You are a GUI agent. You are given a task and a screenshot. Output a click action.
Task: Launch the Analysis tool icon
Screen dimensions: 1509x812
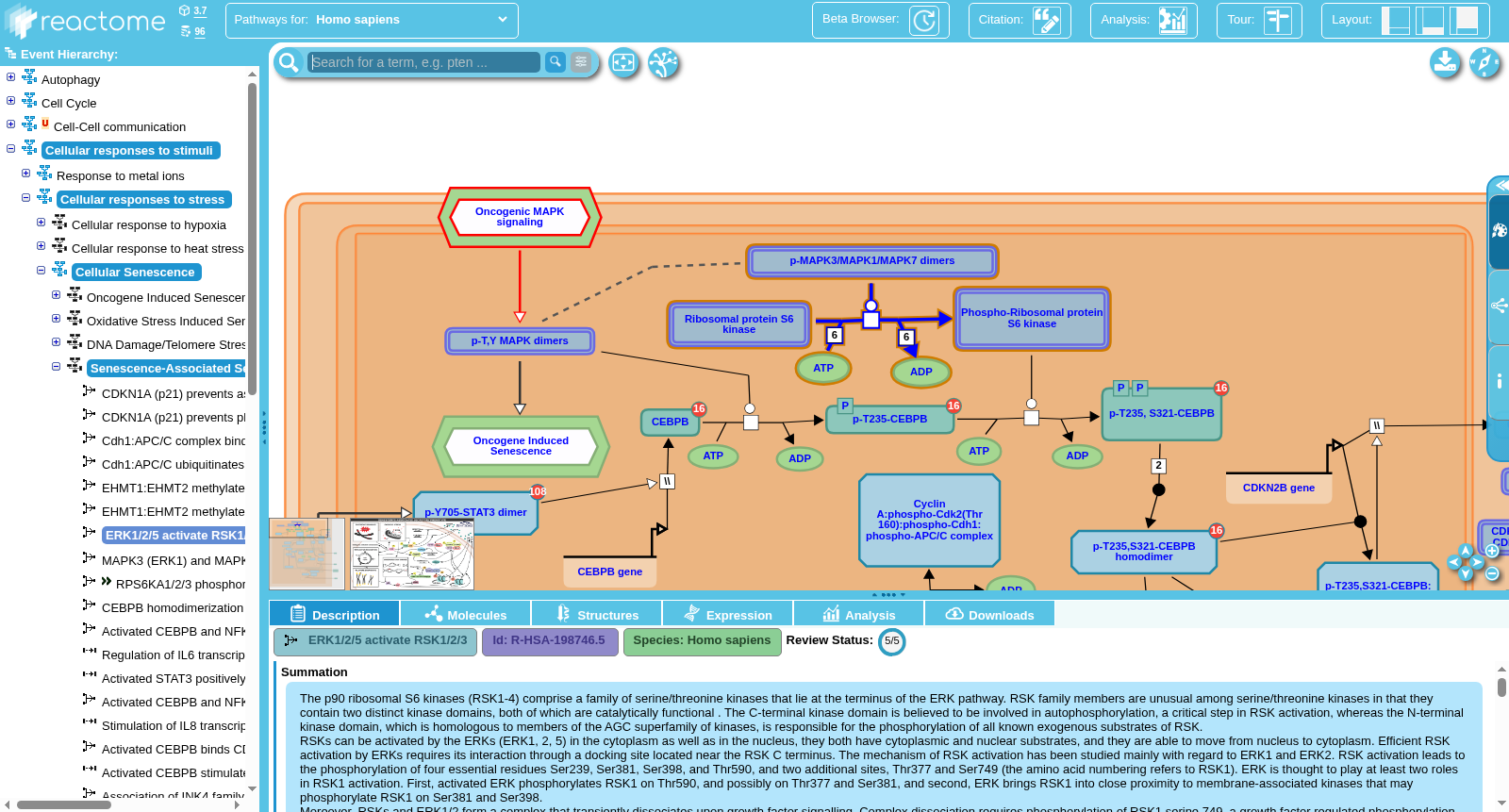click(1172, 20)
